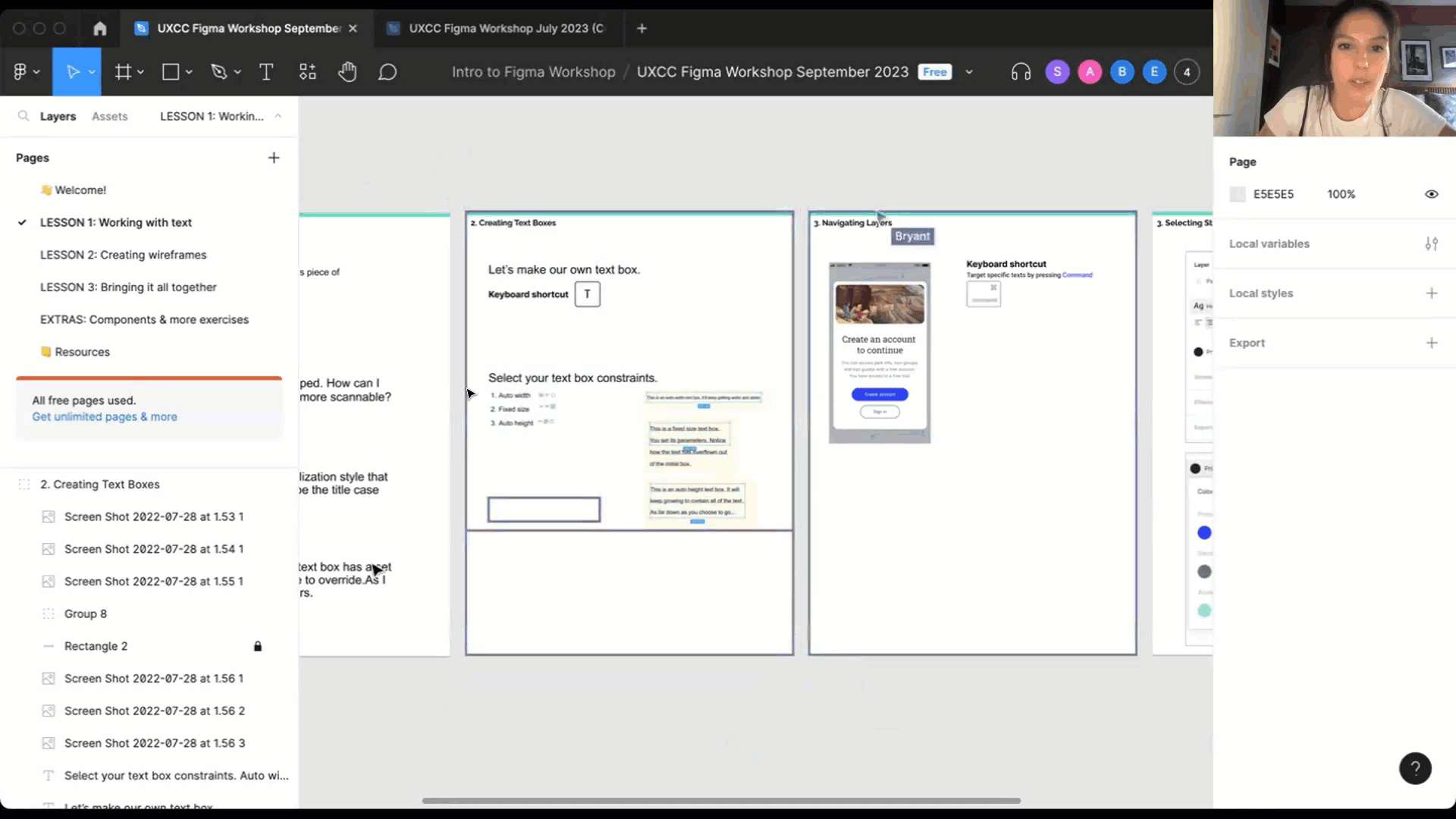Add an export setting
This screenshot has height=819, width=1456.
click(x=1431, y=343)
